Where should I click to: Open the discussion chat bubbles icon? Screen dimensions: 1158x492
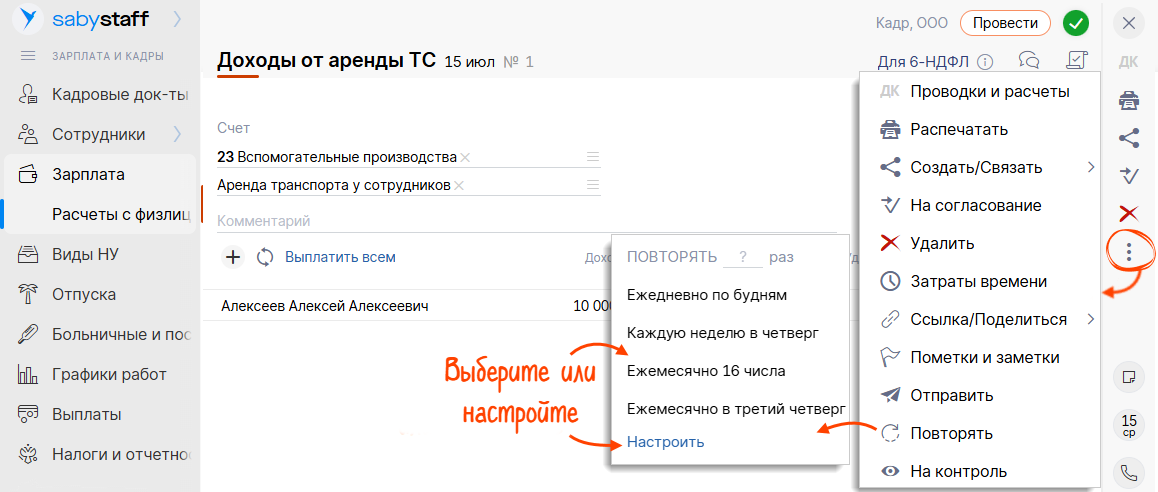point(1029,61)
